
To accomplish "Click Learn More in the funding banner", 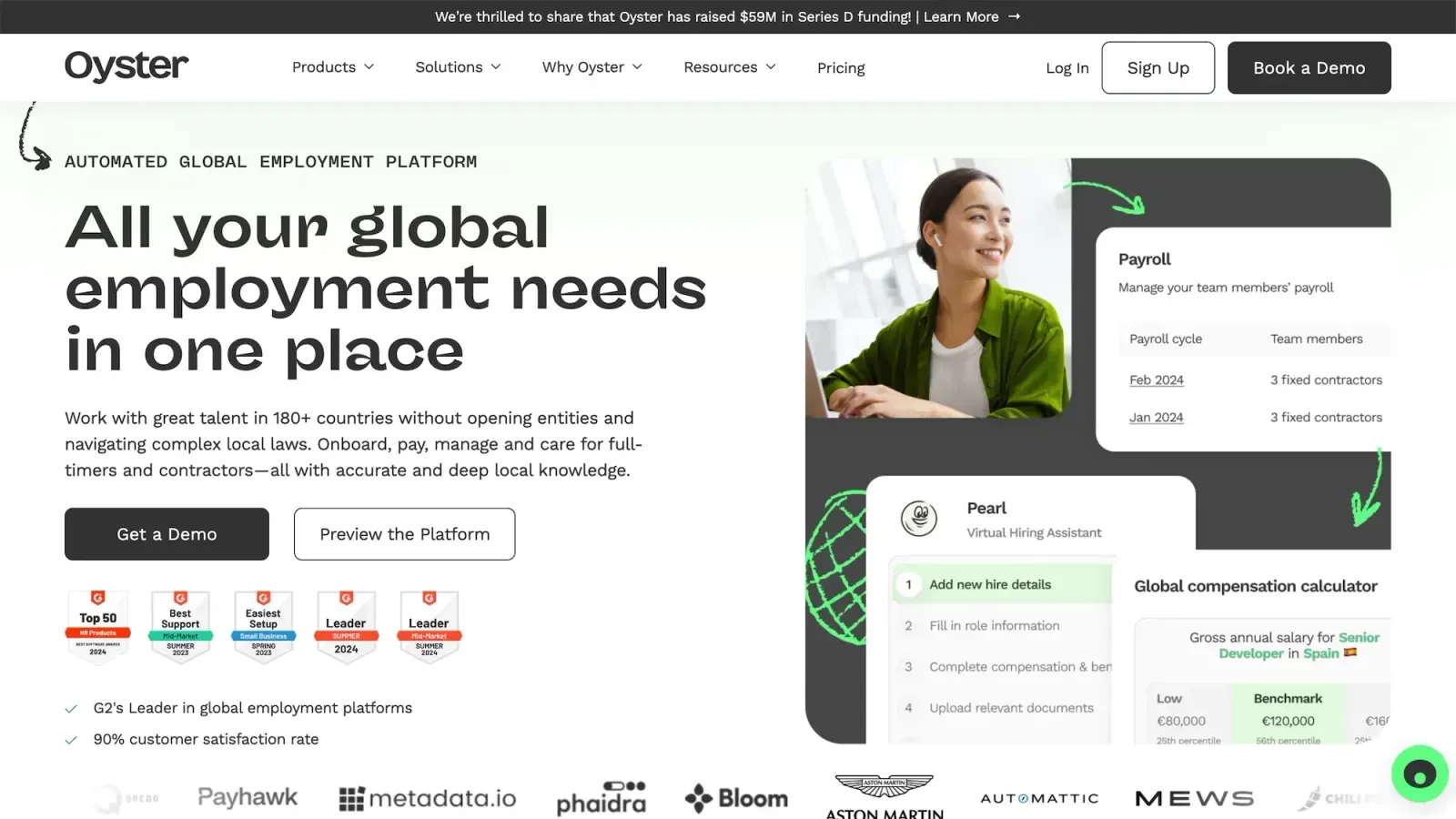I will click(961, 16).
